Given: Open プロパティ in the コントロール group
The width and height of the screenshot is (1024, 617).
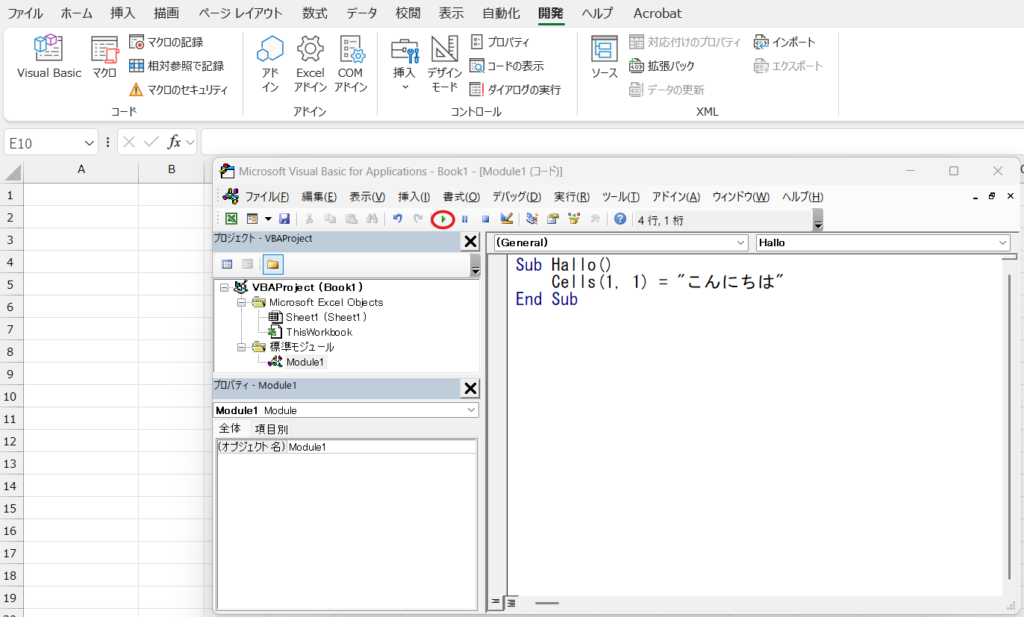Looking at the screenshot, I should coord(500,42).
